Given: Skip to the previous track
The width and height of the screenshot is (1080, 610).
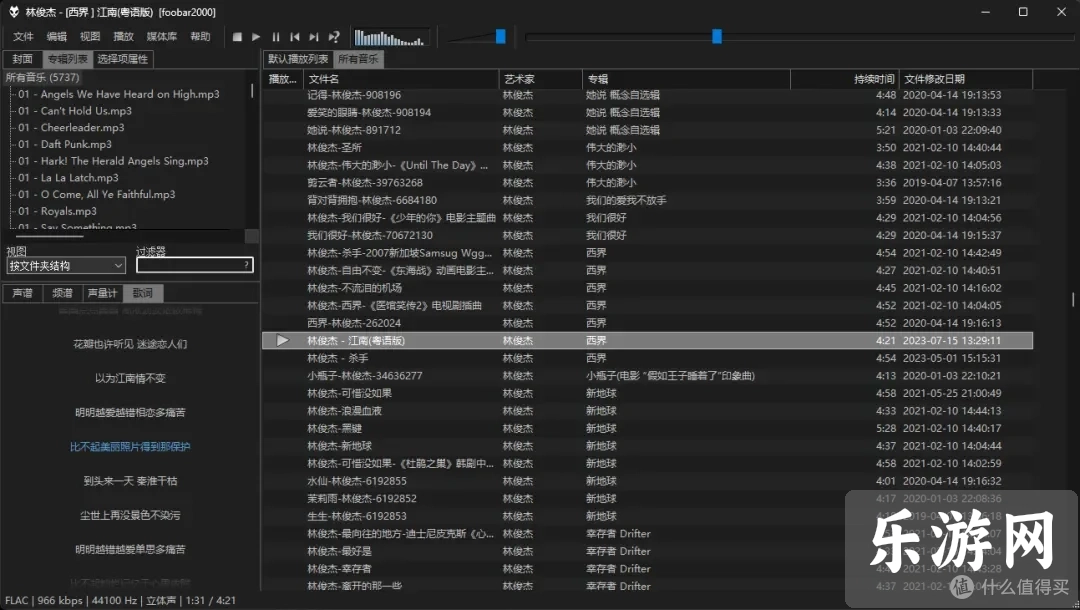Looking at the screenshot, I should coord(295,37).
